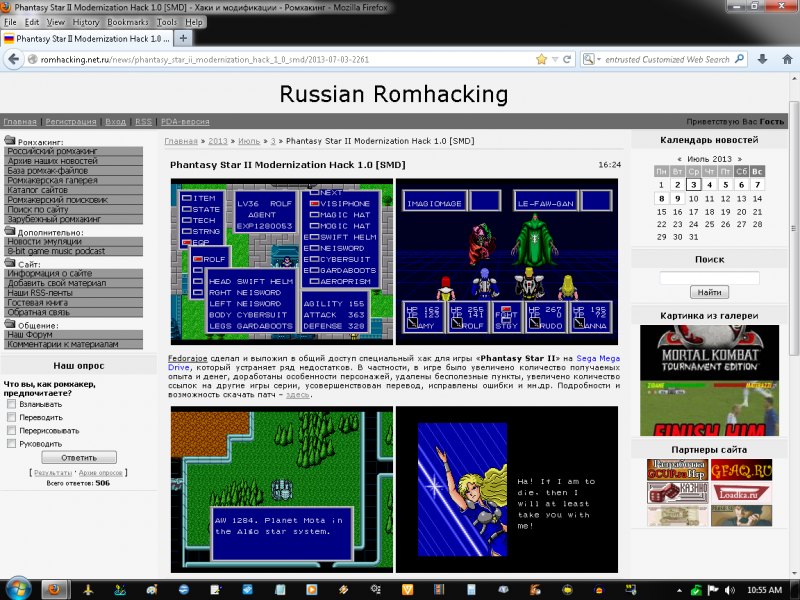Reload the page using the refresh icon

pyautogui.click(x=567, y=59)
